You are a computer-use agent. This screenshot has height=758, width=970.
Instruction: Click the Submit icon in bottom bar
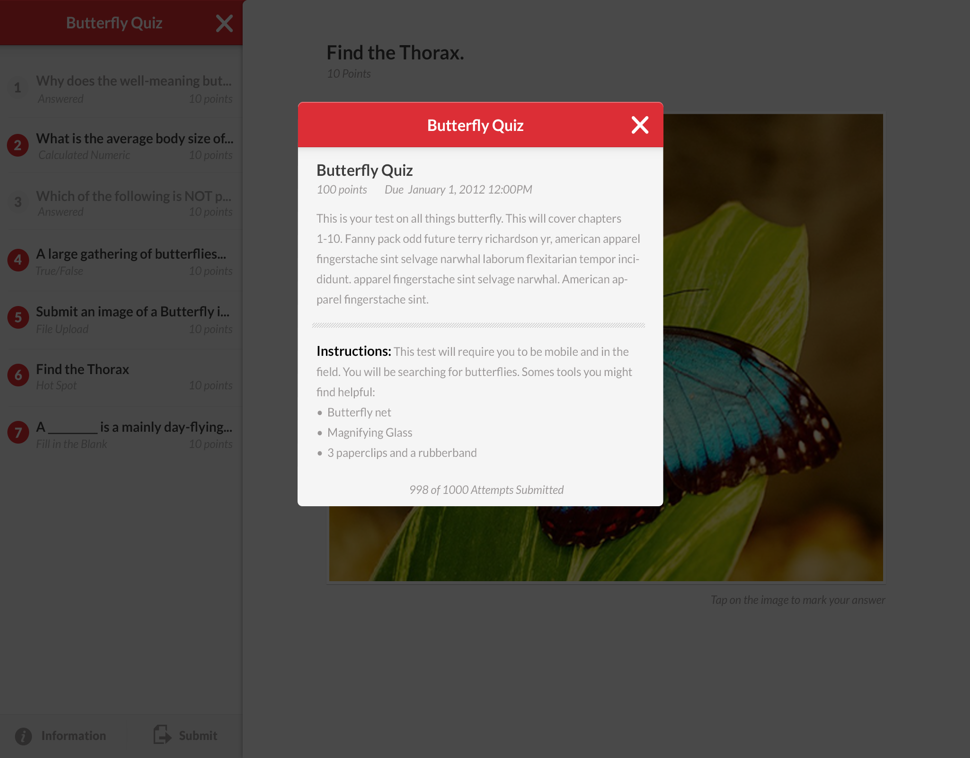[x=163, y=735]
